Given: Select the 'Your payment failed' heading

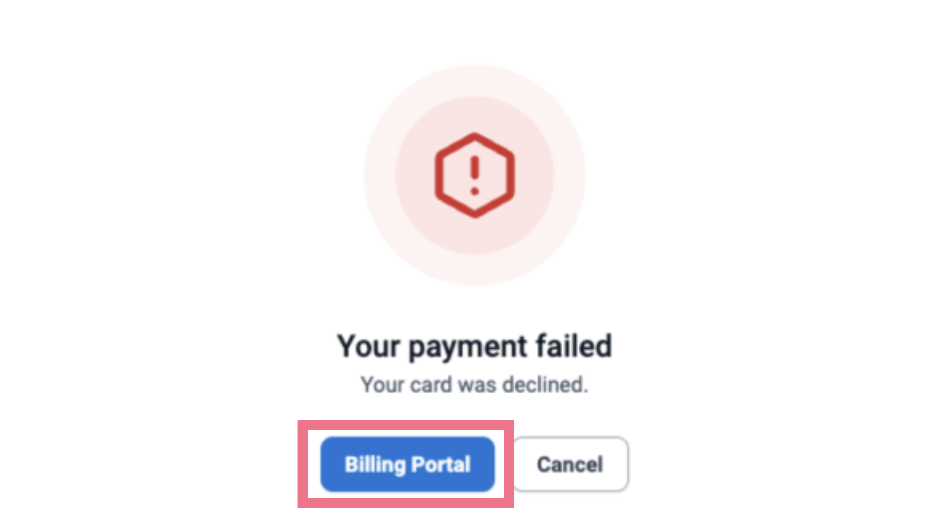Looking at the screenshot, I should click(474, 347).
